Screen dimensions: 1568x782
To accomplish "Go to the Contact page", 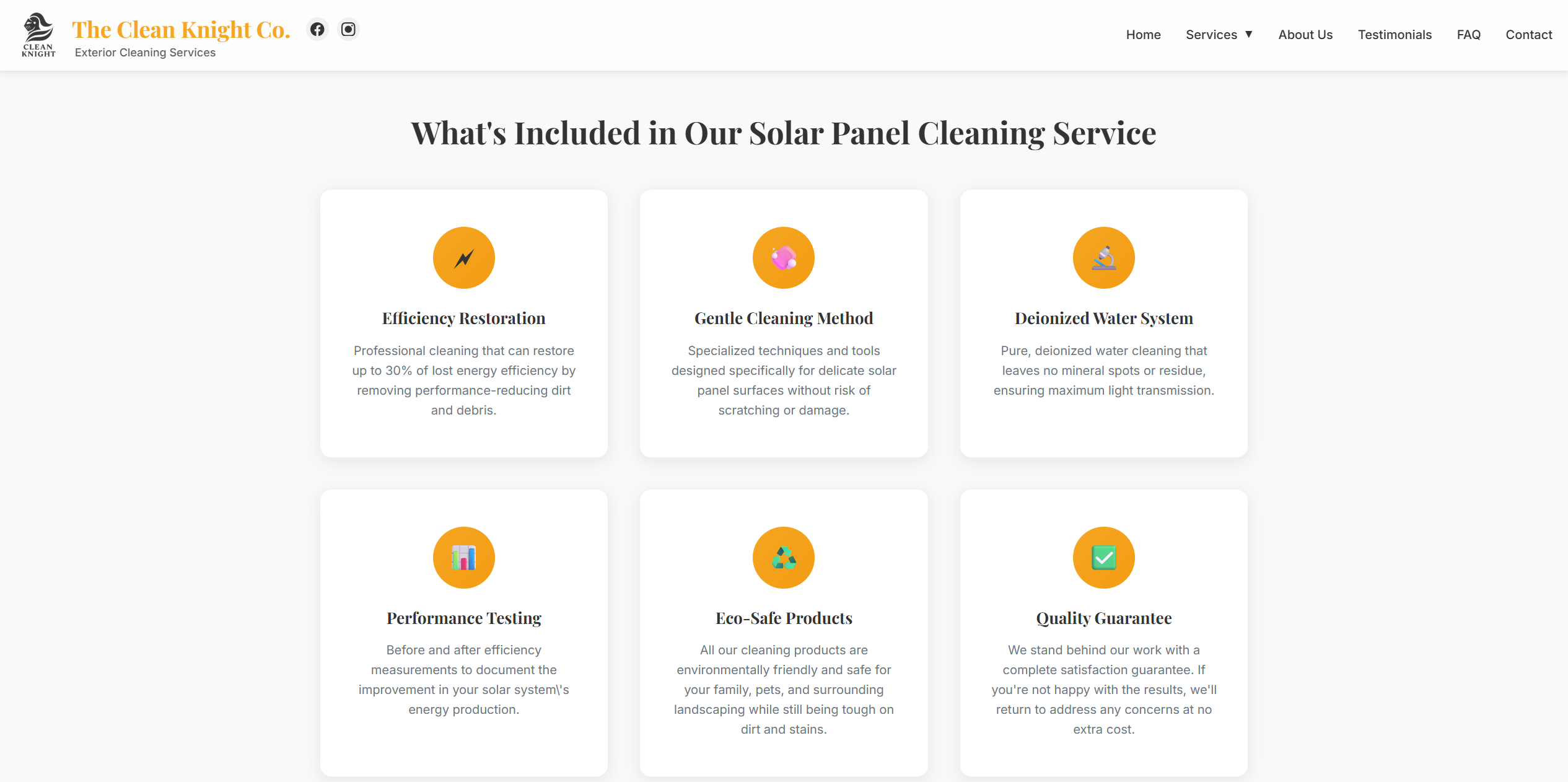I will click(1528, 35).
